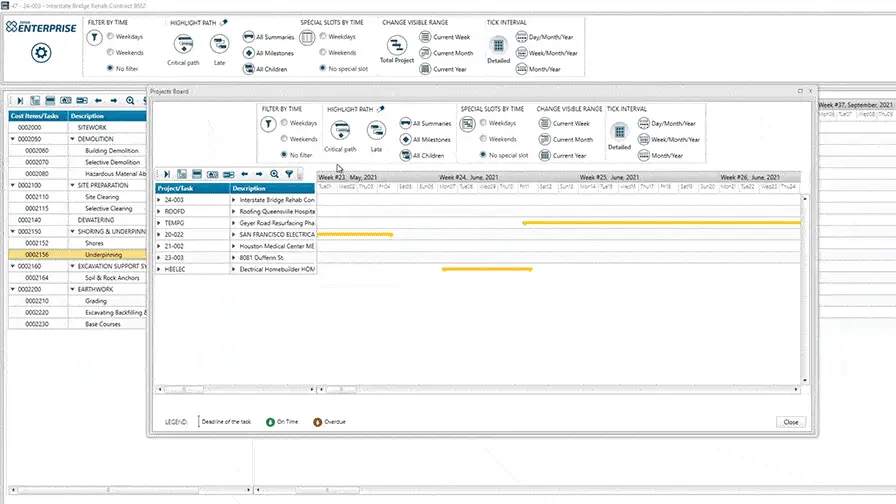This screenshot has width=896, height=504.
Task: Choose No special slot in Projects Board
Action: pos(483,155)
